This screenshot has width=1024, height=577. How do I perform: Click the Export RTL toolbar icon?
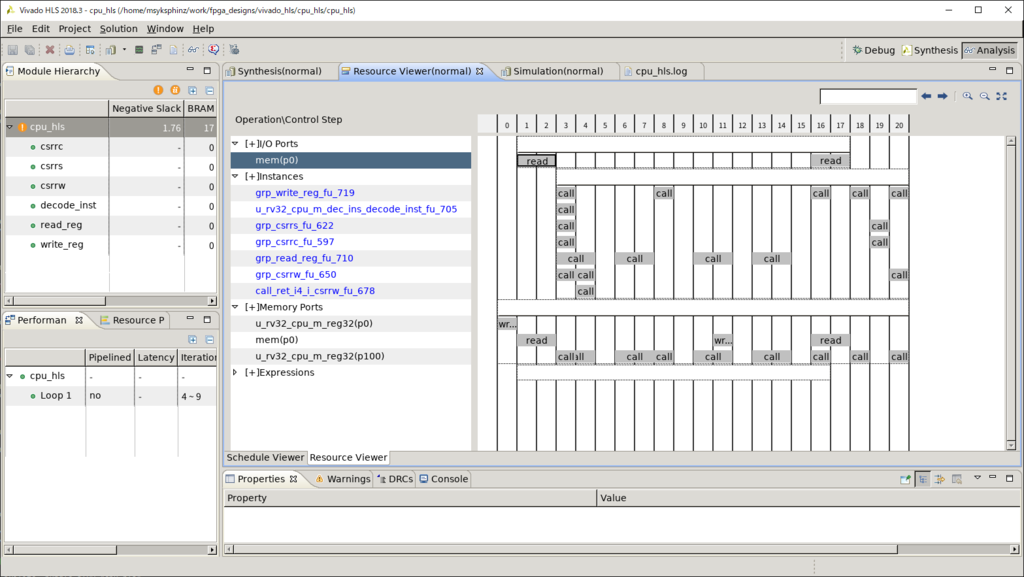pyautogui.click(x=156, y=50)
